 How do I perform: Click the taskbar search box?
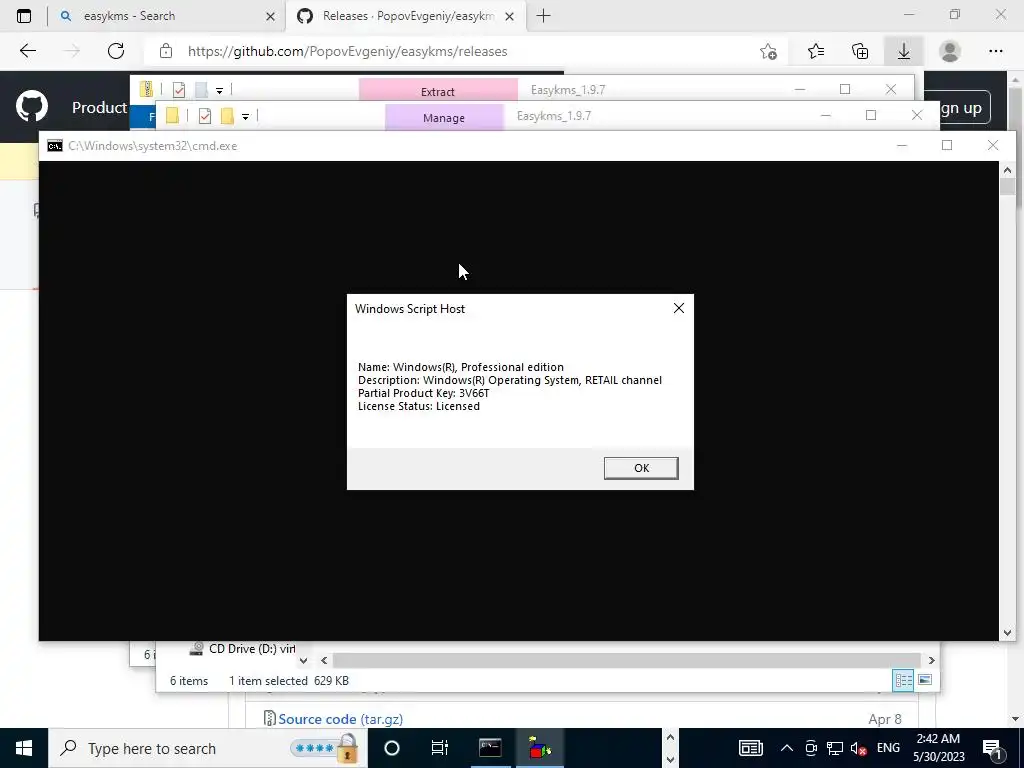[208, 748]
